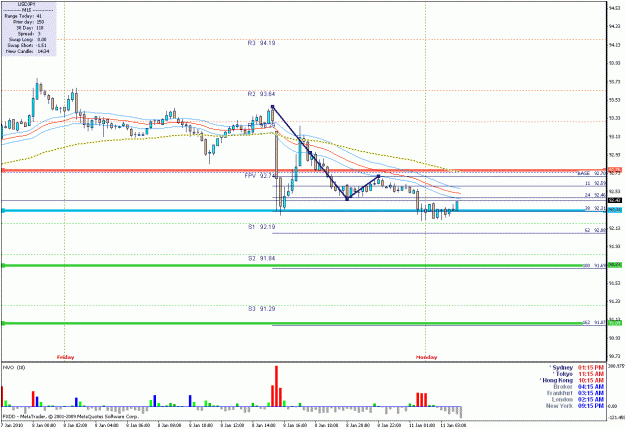The height and width of the screenshot is (429, 625).
Task: Click the M15 timeframe label in info panel
Action: pyautogui.click(x=27, y=10)
